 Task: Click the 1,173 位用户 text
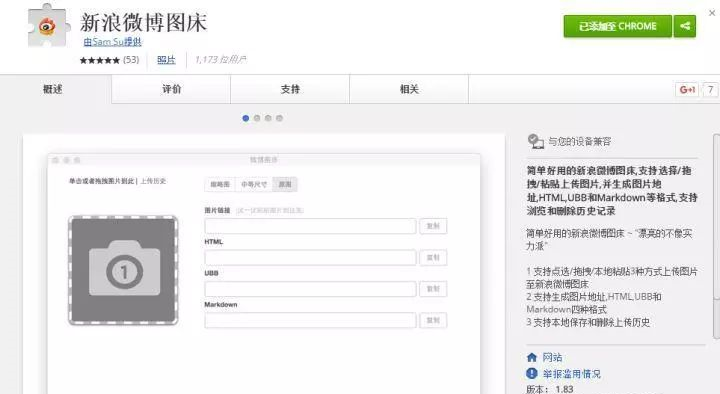(x=220, y=60)
